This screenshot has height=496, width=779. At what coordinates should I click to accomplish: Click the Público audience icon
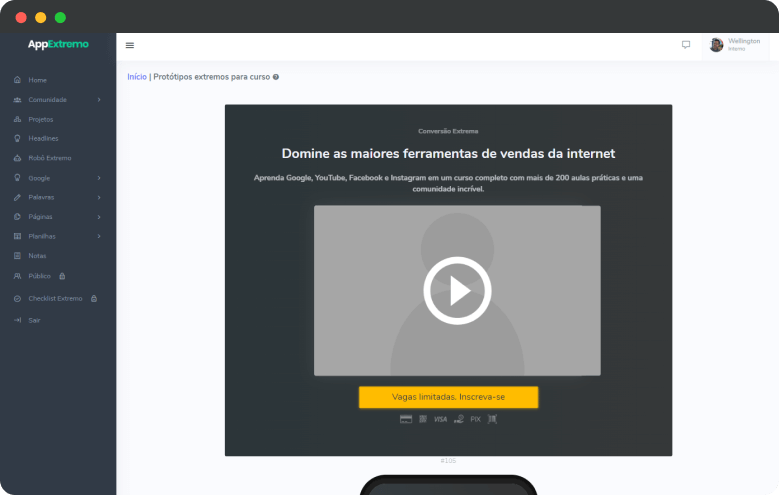click(x=17, y=276)
